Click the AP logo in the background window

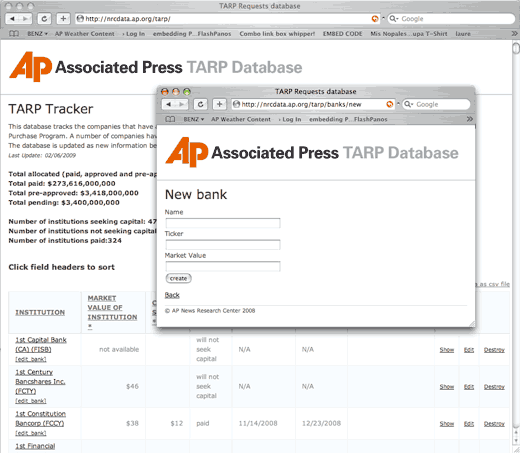(x=31, y=66)
